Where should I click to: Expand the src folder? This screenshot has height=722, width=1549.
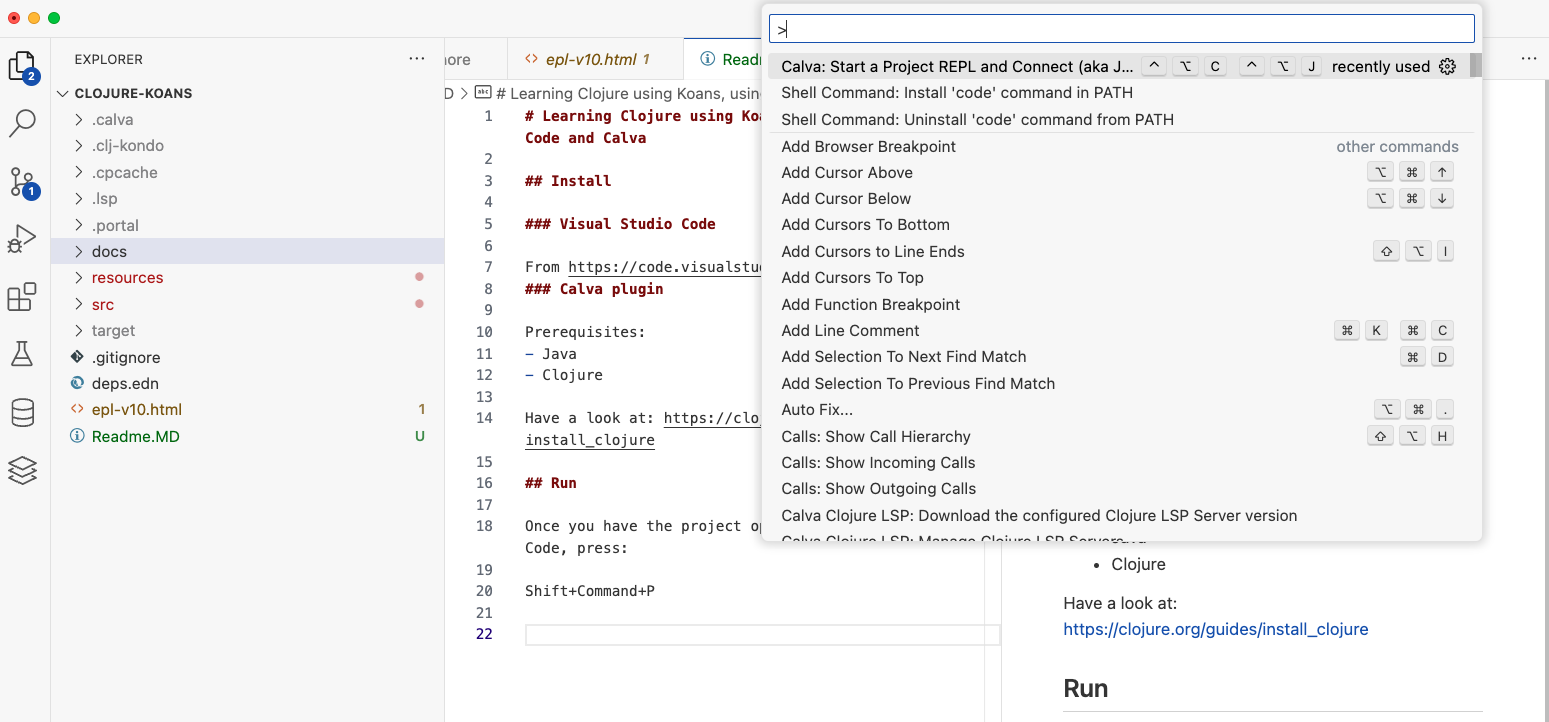pos(80,304)
